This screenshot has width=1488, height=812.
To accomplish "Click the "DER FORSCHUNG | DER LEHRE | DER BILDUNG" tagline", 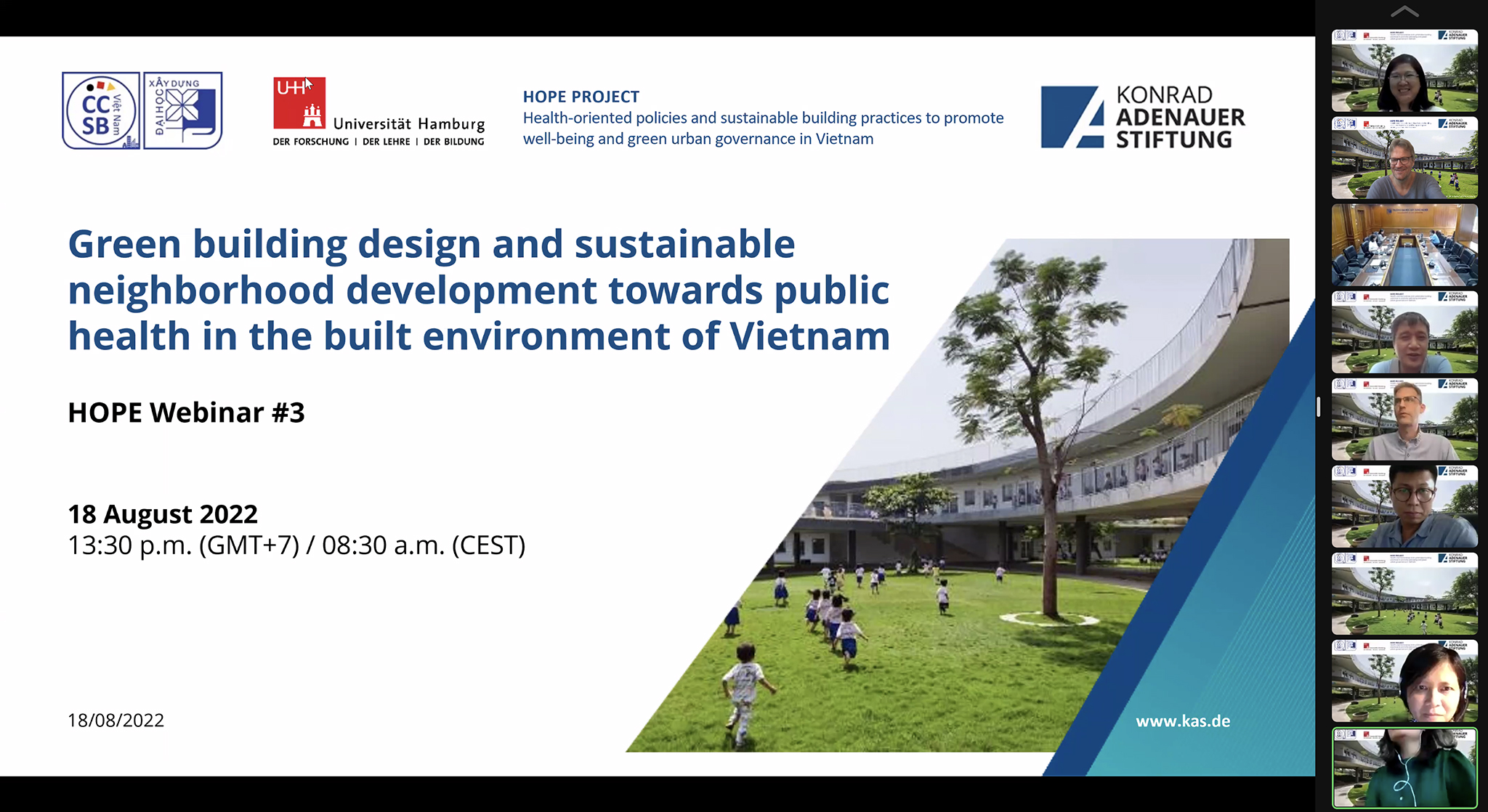I will [x=379, y=142].
